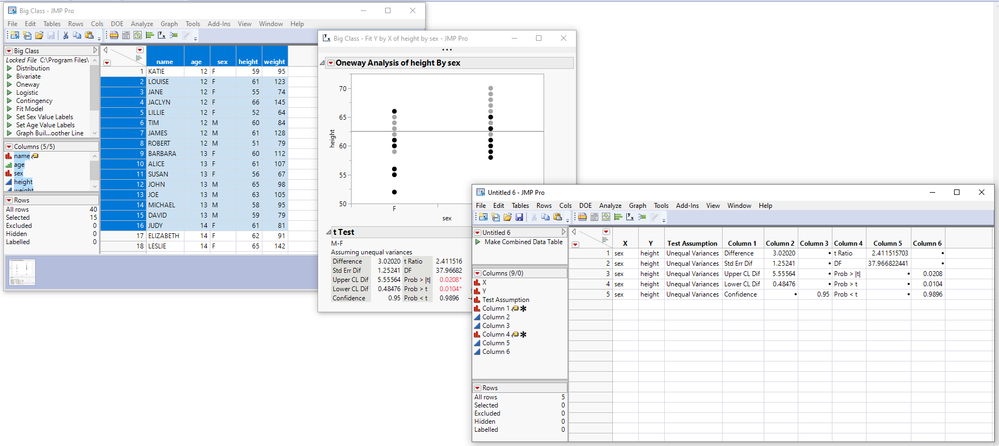The image size is (999, 446).
Task: Open red triangle menu for Oneway Analysis
Action: click(329, 62)
